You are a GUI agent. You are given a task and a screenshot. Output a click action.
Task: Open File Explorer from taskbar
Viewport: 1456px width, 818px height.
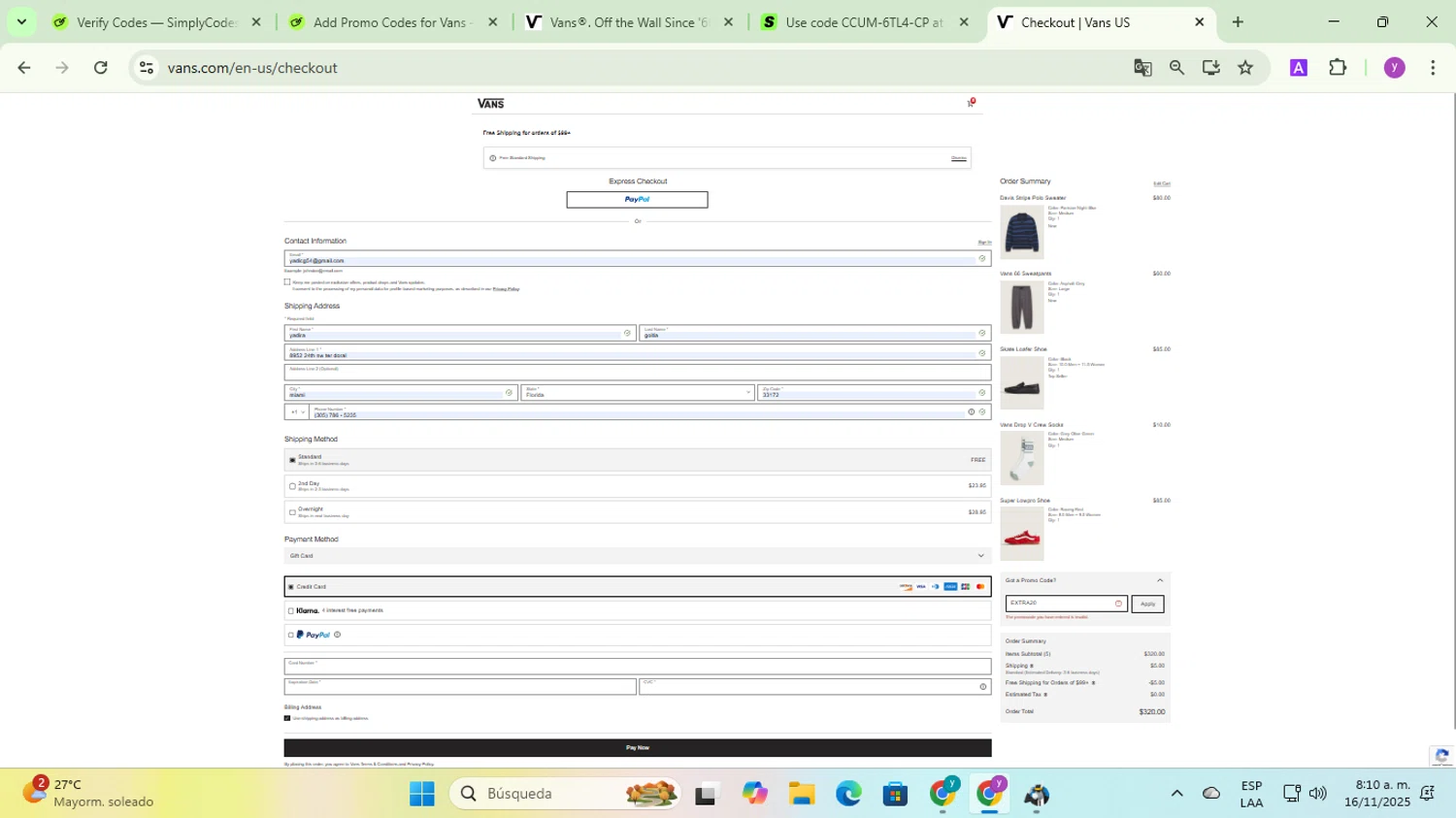click(x=801, y=794)
